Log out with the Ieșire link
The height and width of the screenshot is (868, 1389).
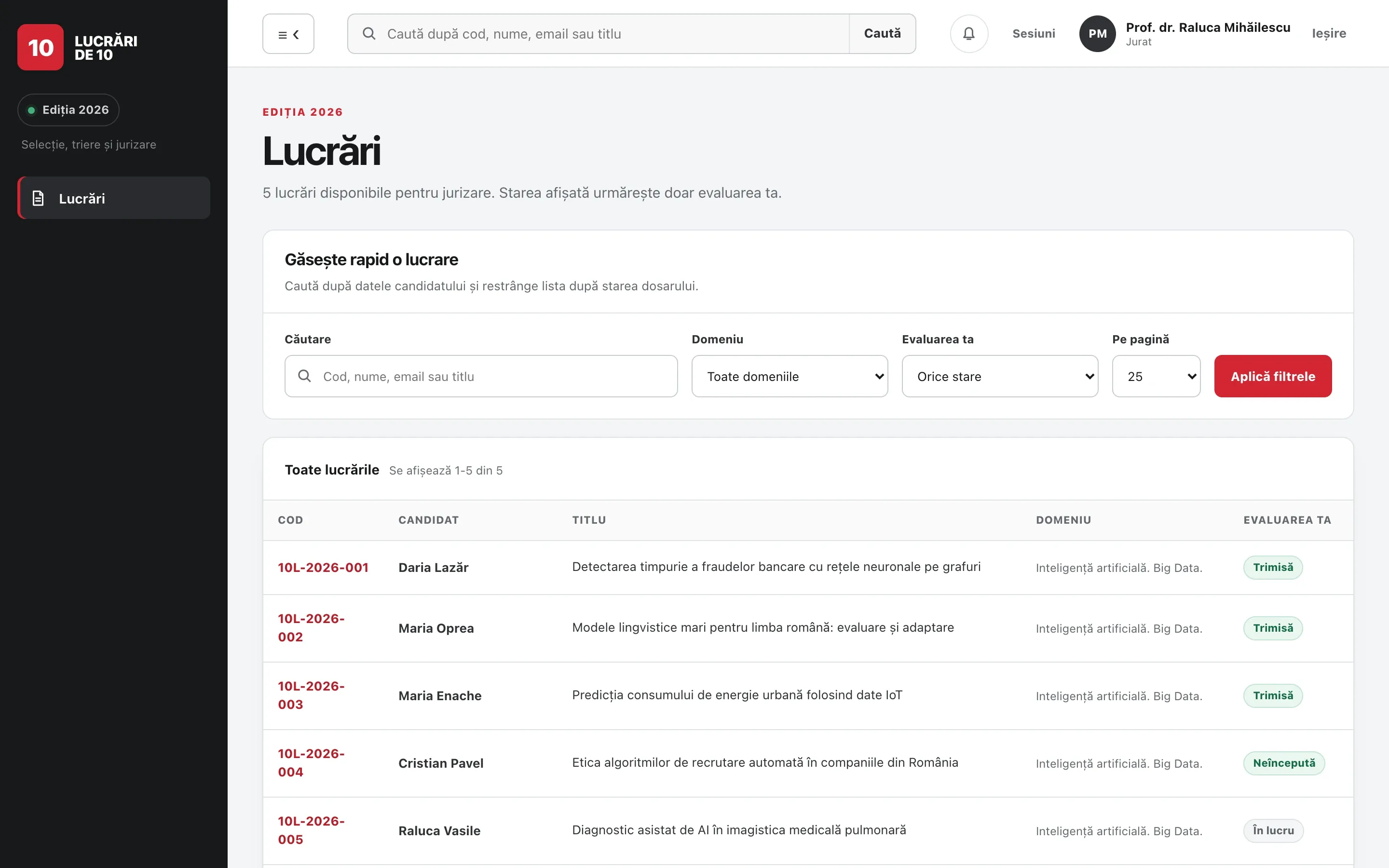tap(1328, 34)
